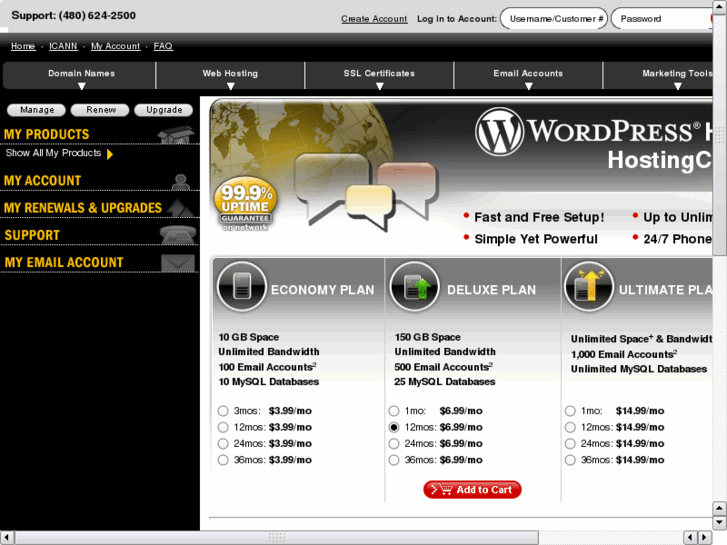Click the ECONOMY PLAN heading

click(x=322, y=290)
